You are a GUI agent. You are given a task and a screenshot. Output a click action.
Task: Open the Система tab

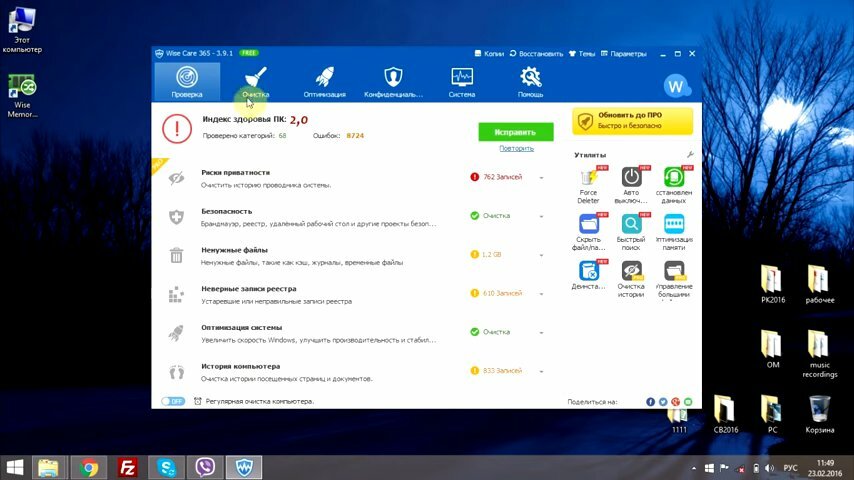pos(462,82)
